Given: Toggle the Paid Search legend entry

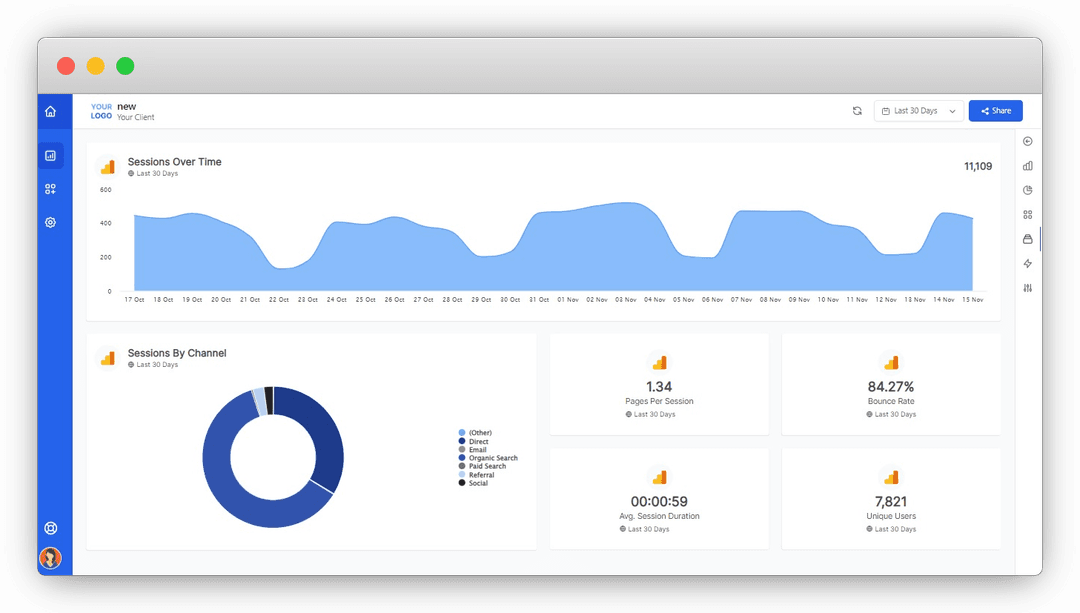Looking at the screenshot, I should pos(482,466).
